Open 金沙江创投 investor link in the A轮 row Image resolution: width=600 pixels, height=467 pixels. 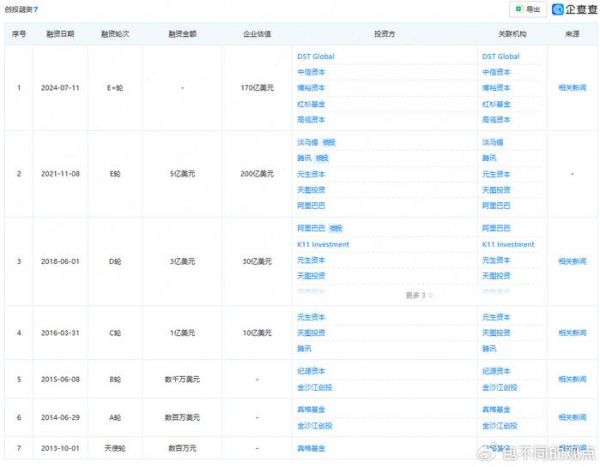pyautogui.click(x=315, y=426)
